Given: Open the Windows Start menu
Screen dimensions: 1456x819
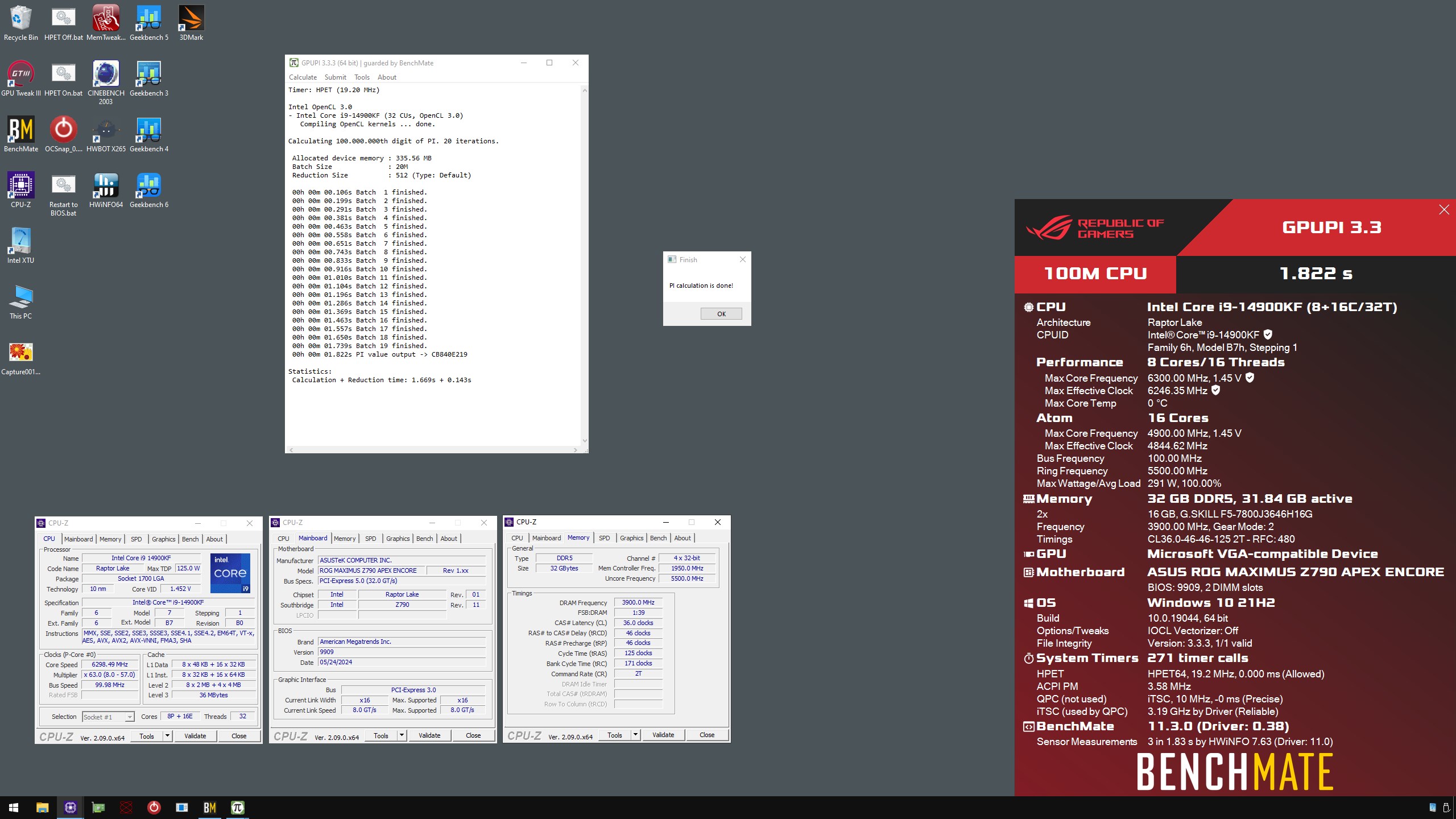Looking at the screenshot, I should coord(14,808).
